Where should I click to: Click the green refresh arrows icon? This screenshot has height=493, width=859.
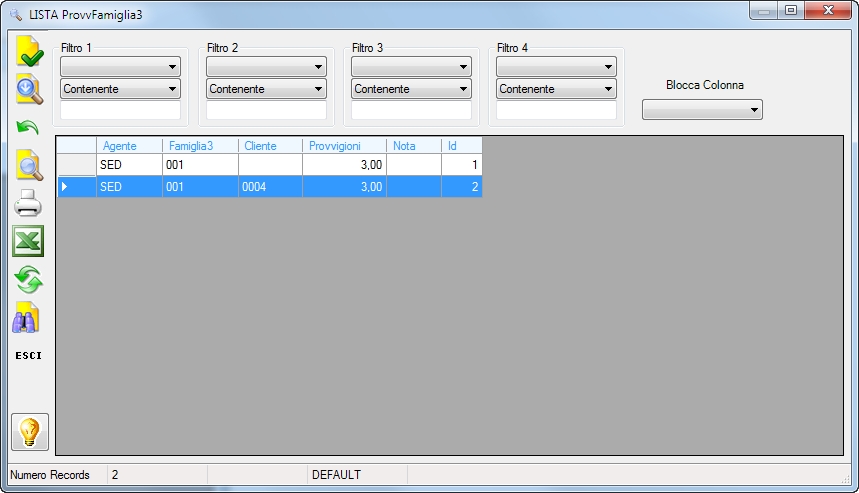(x=28, y=280)
